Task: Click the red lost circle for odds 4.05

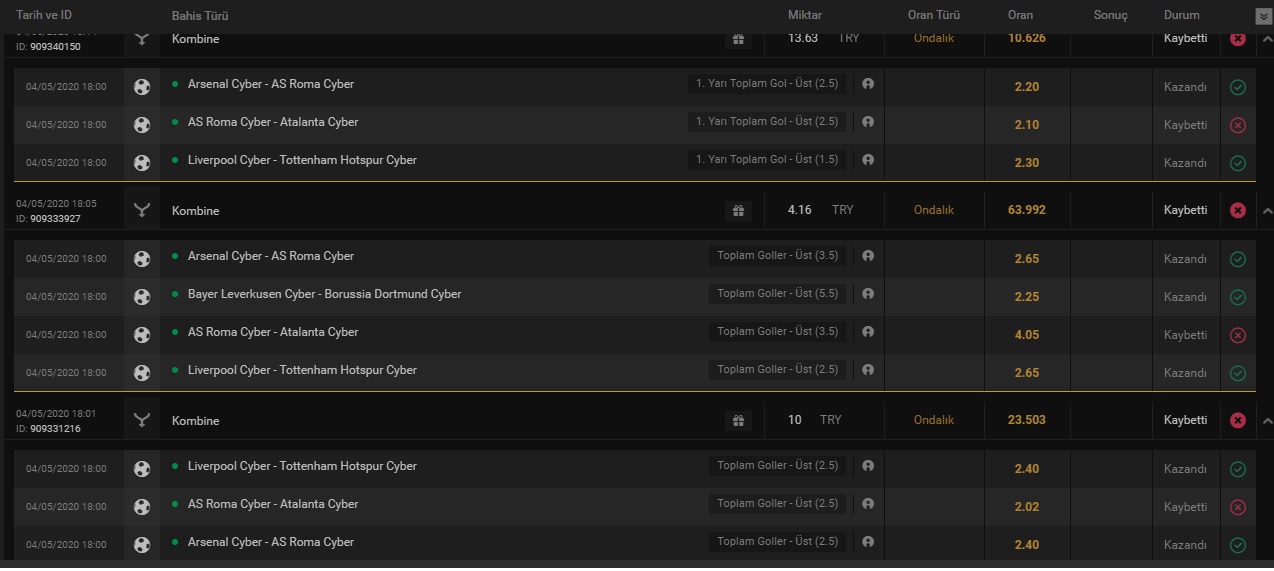Action: 1238,335
